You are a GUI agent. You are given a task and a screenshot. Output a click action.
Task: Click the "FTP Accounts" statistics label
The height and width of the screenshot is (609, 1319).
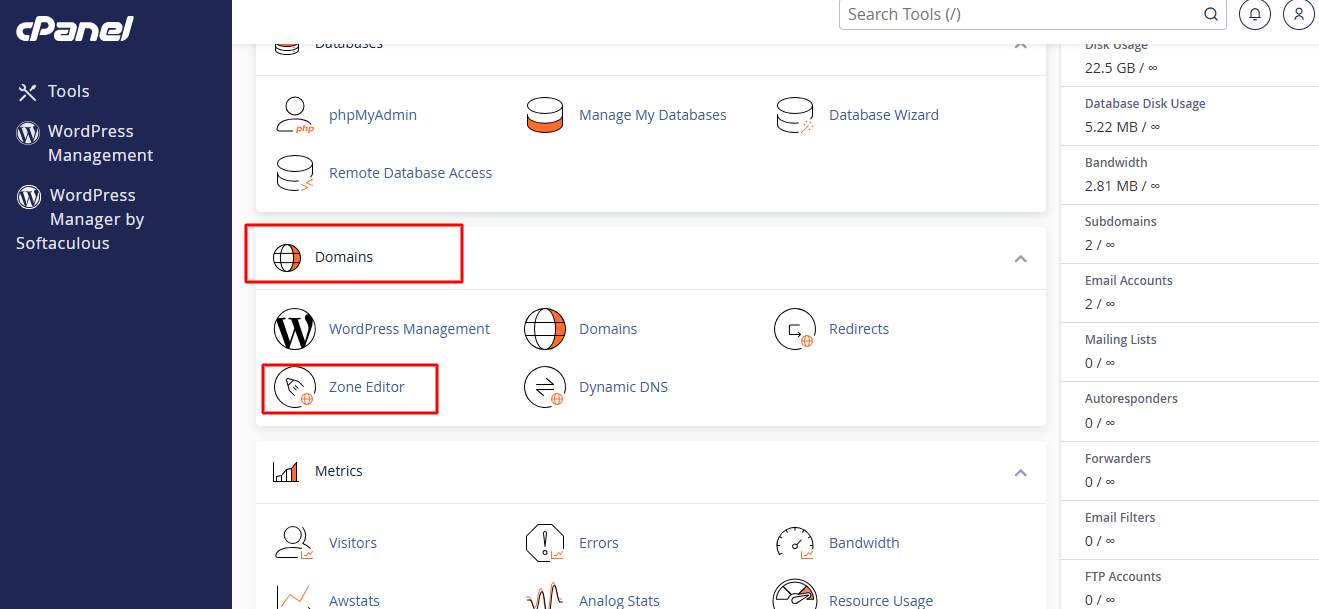(1123, 577)
